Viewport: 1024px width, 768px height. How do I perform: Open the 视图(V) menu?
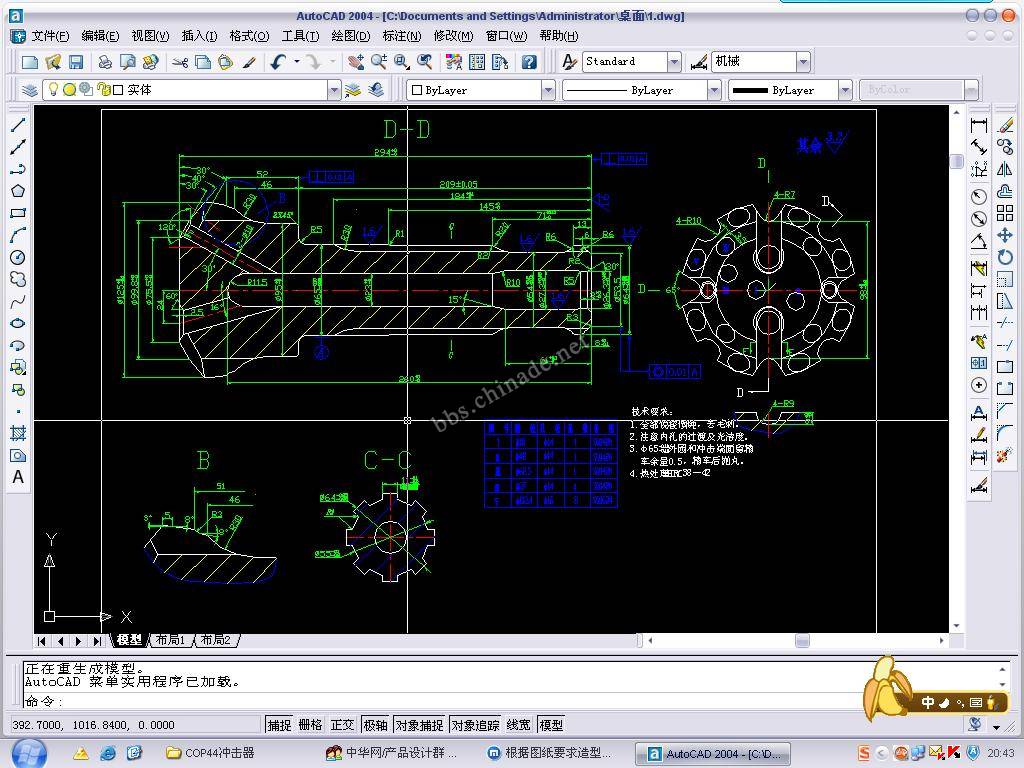tap(150, 36)
